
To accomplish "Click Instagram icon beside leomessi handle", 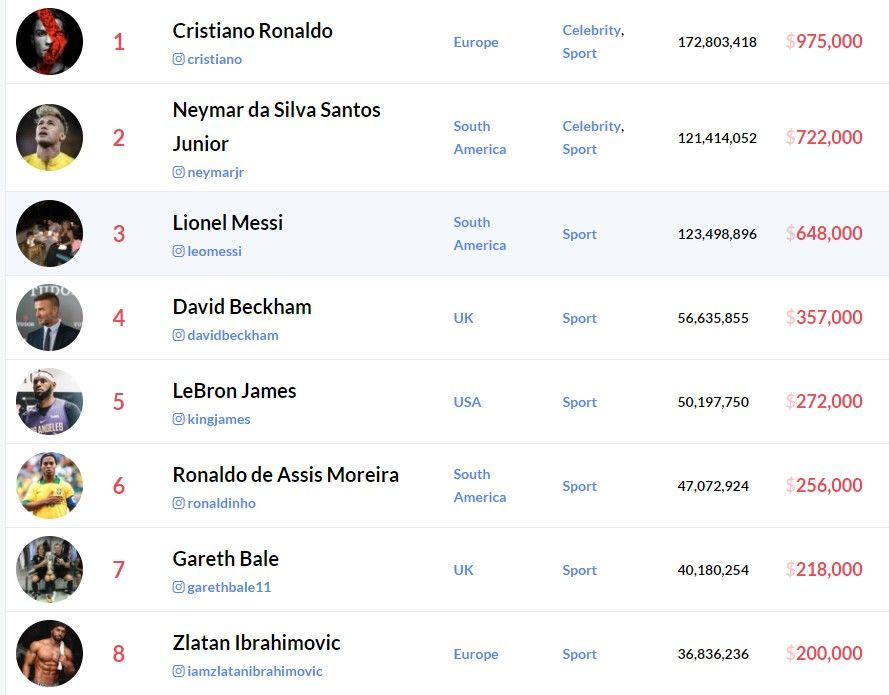I will tap(179, 251).
